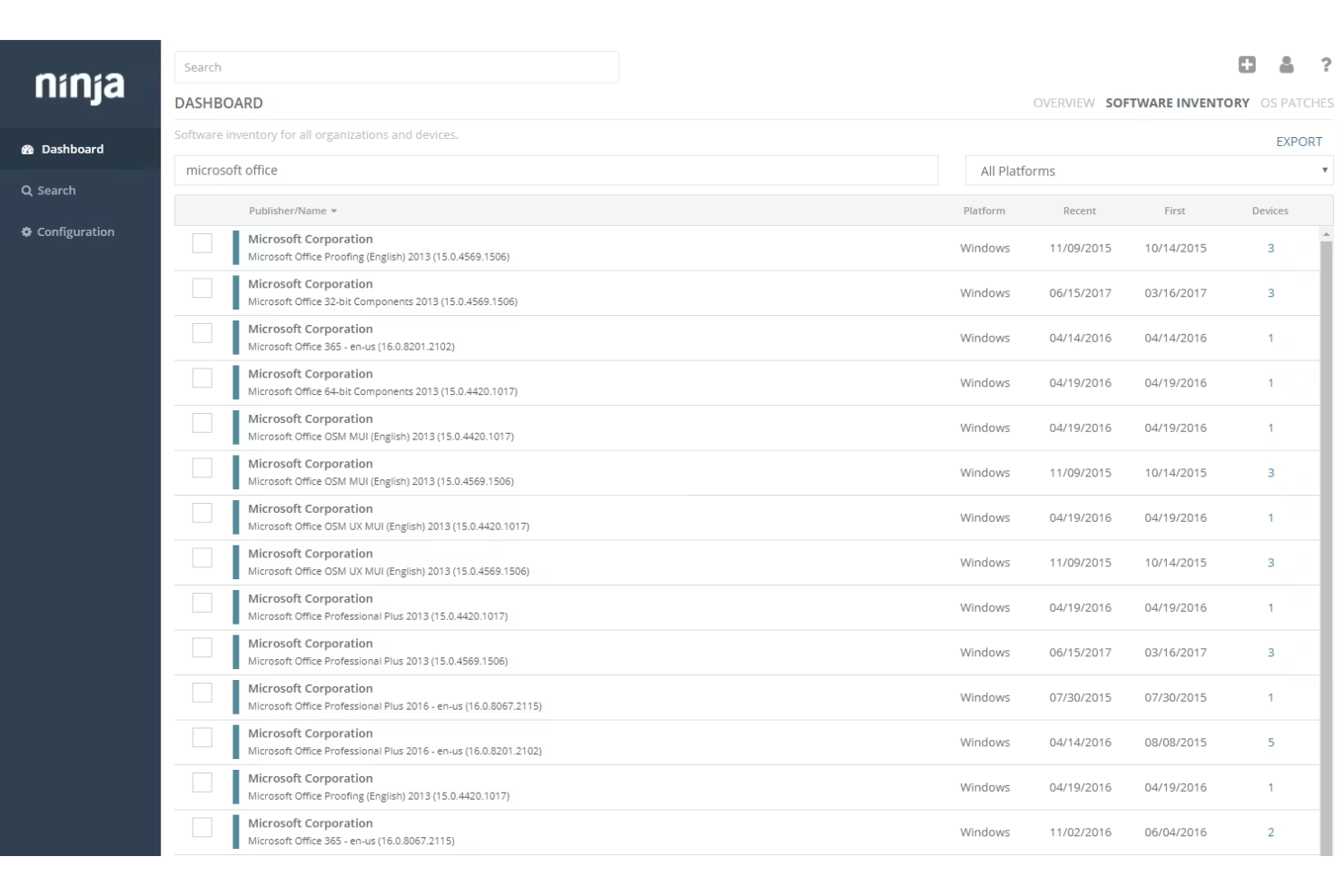Click the 'microsoft office' filter field

pyautogui.click(x=556, y=171)
